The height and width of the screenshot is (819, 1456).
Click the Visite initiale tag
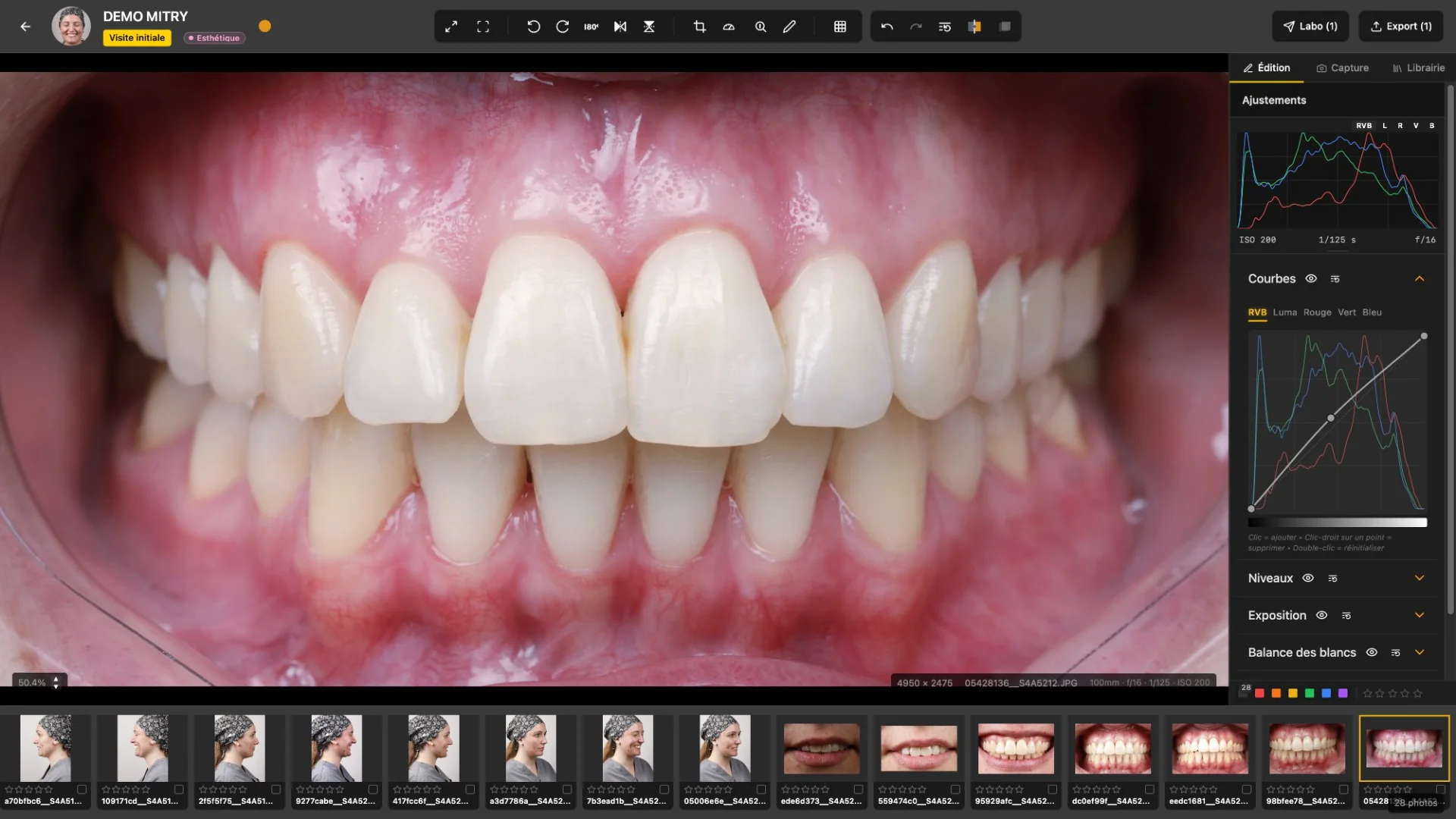coord(136,38)
